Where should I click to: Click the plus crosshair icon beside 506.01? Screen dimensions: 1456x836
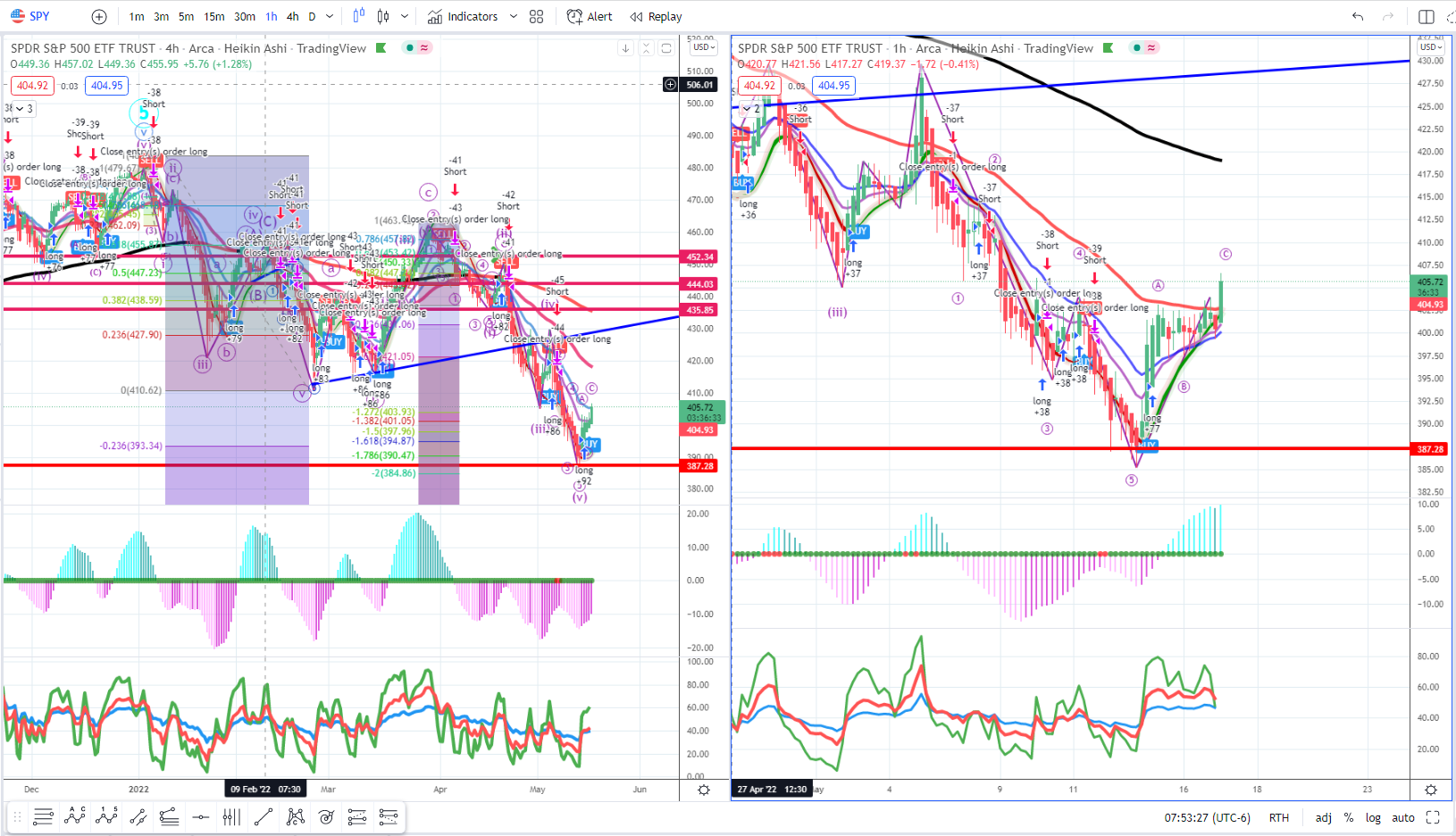[670, 85]
